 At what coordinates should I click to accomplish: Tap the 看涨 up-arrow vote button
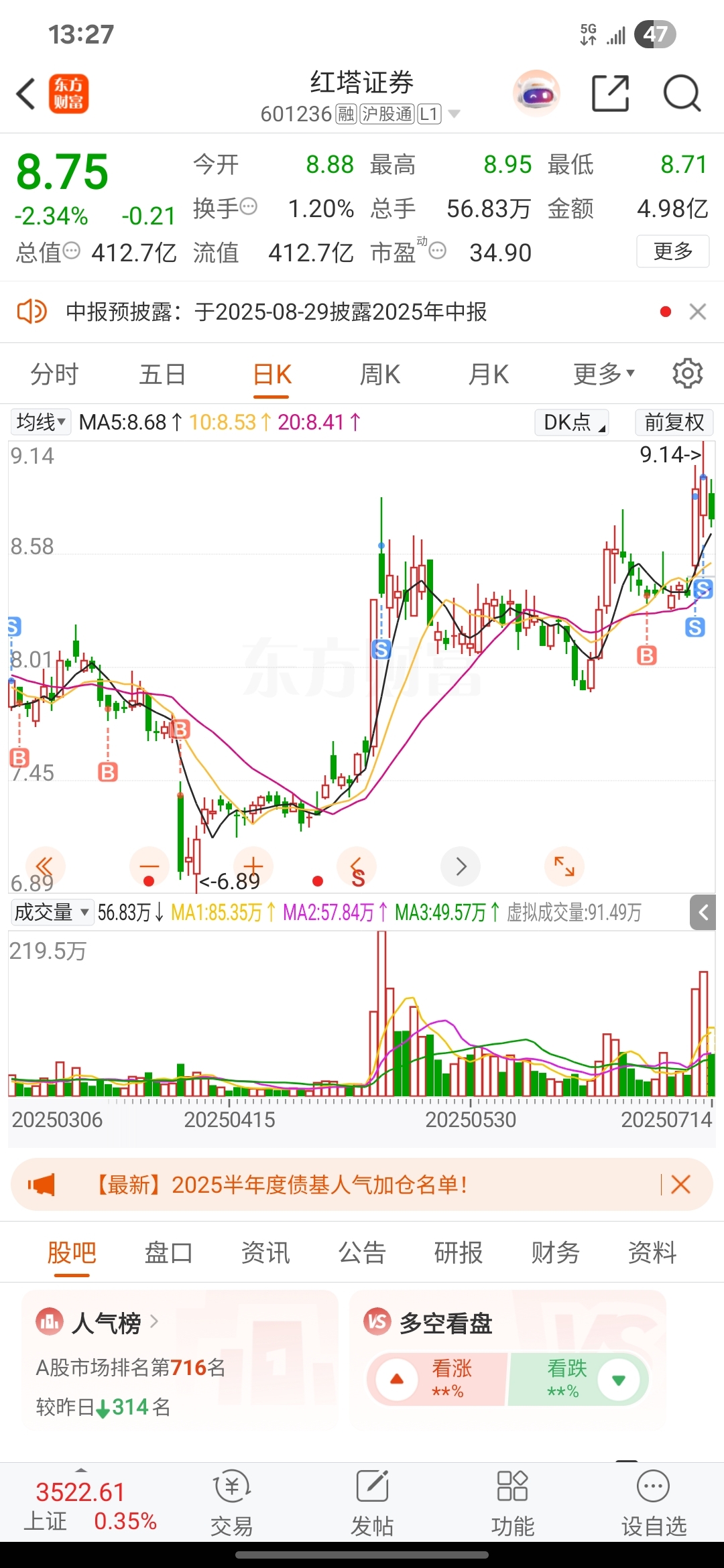coord(397,1379)
